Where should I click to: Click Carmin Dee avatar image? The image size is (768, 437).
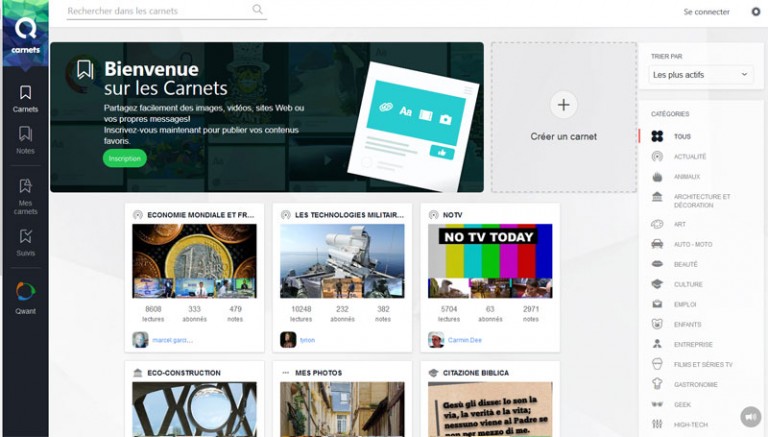(436, 340)
